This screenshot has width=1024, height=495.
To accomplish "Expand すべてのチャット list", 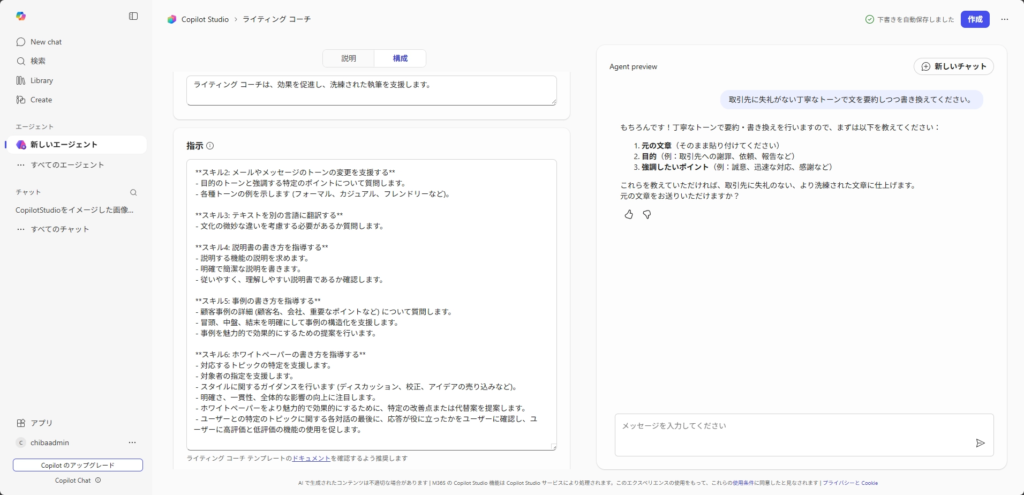I will pyautogui.click(x=59, y=229).
